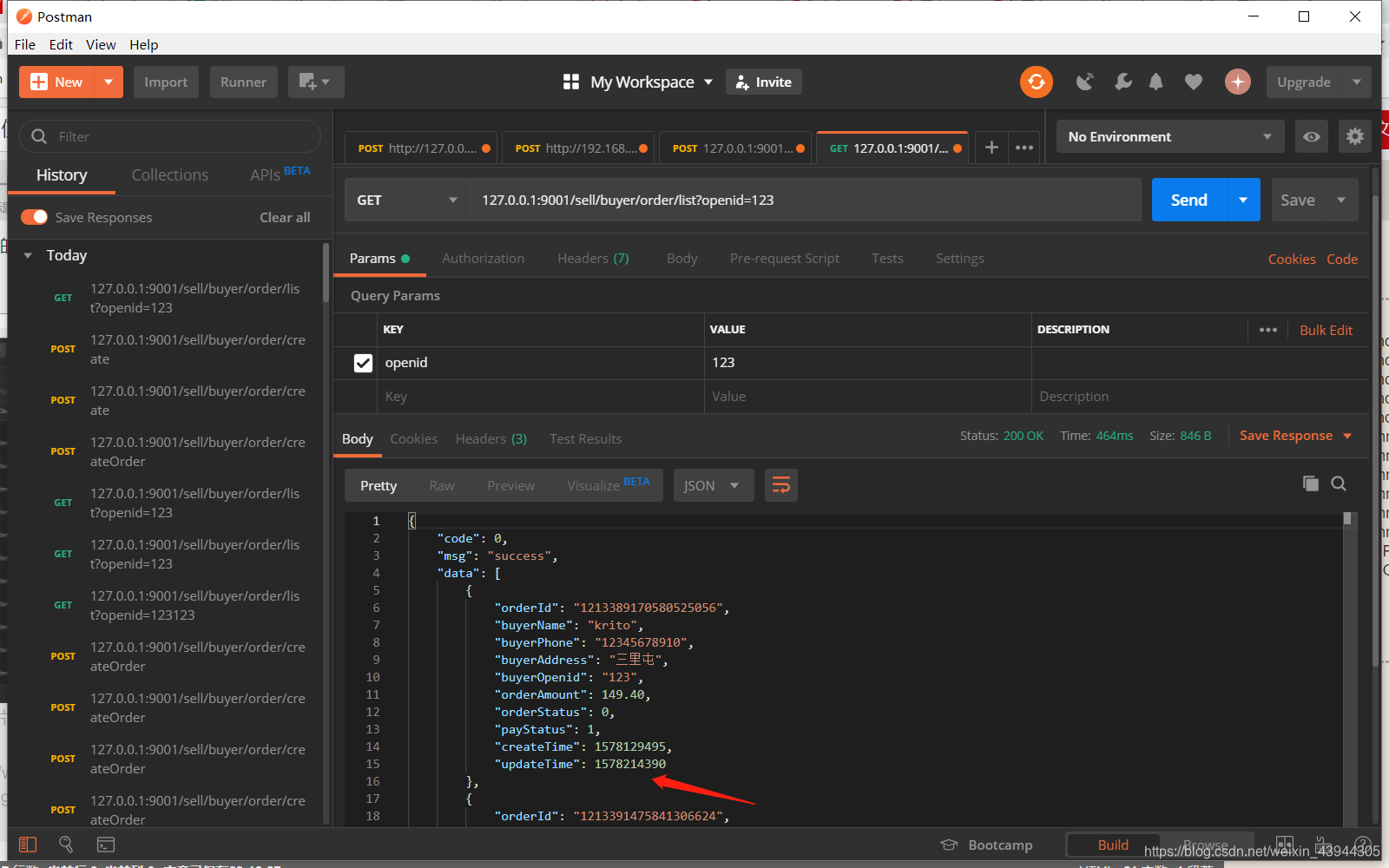
Task: Click the history list scrollbar
Action: tap(326, 273)
